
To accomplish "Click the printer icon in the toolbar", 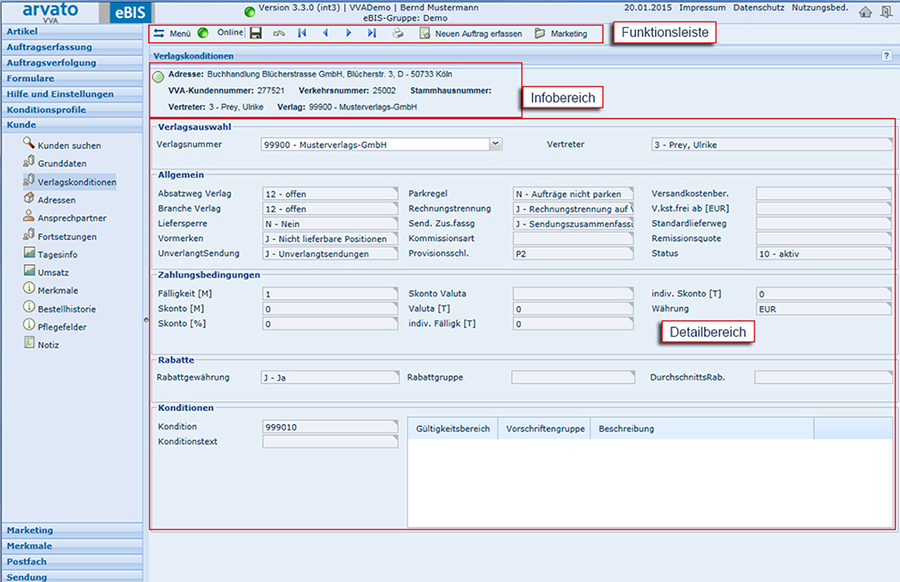I will coord(398,33).
